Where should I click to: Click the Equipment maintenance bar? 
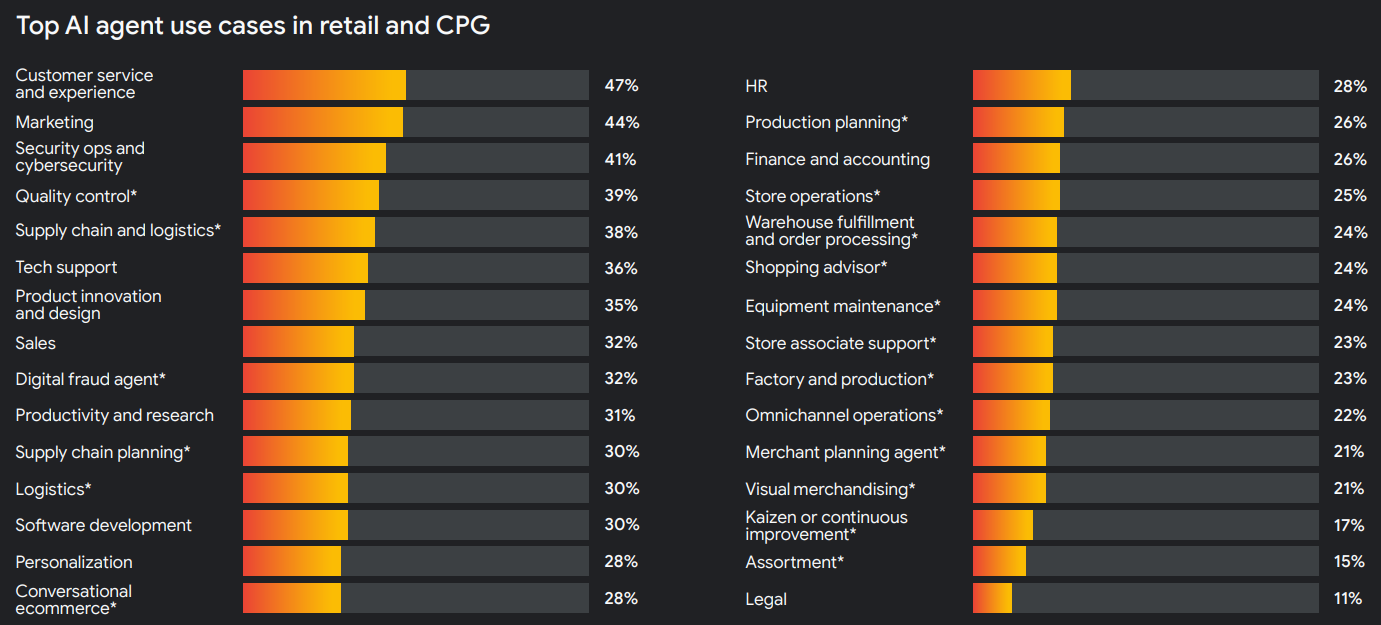point(1145,305)
